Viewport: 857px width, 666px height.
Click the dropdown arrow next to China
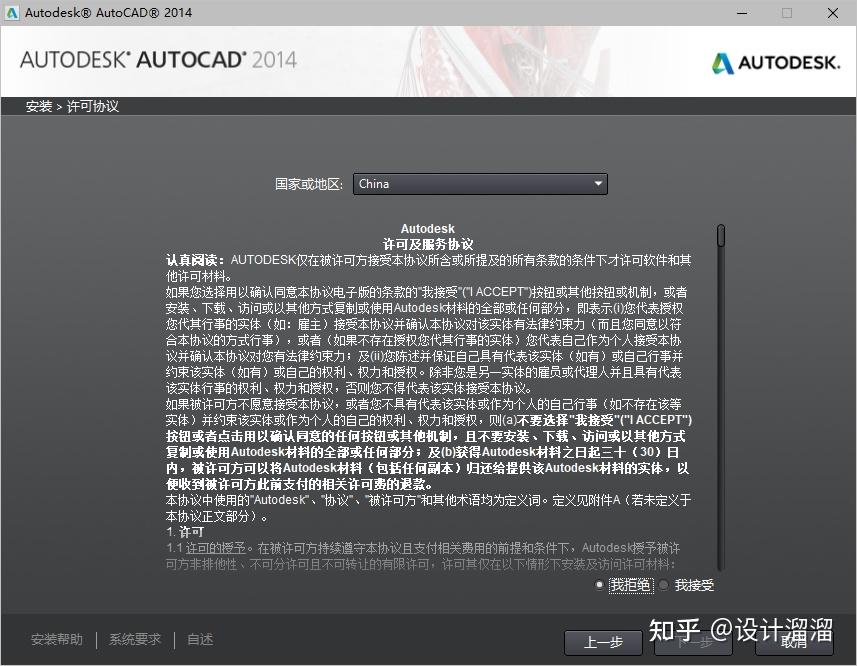coord(599,183)
